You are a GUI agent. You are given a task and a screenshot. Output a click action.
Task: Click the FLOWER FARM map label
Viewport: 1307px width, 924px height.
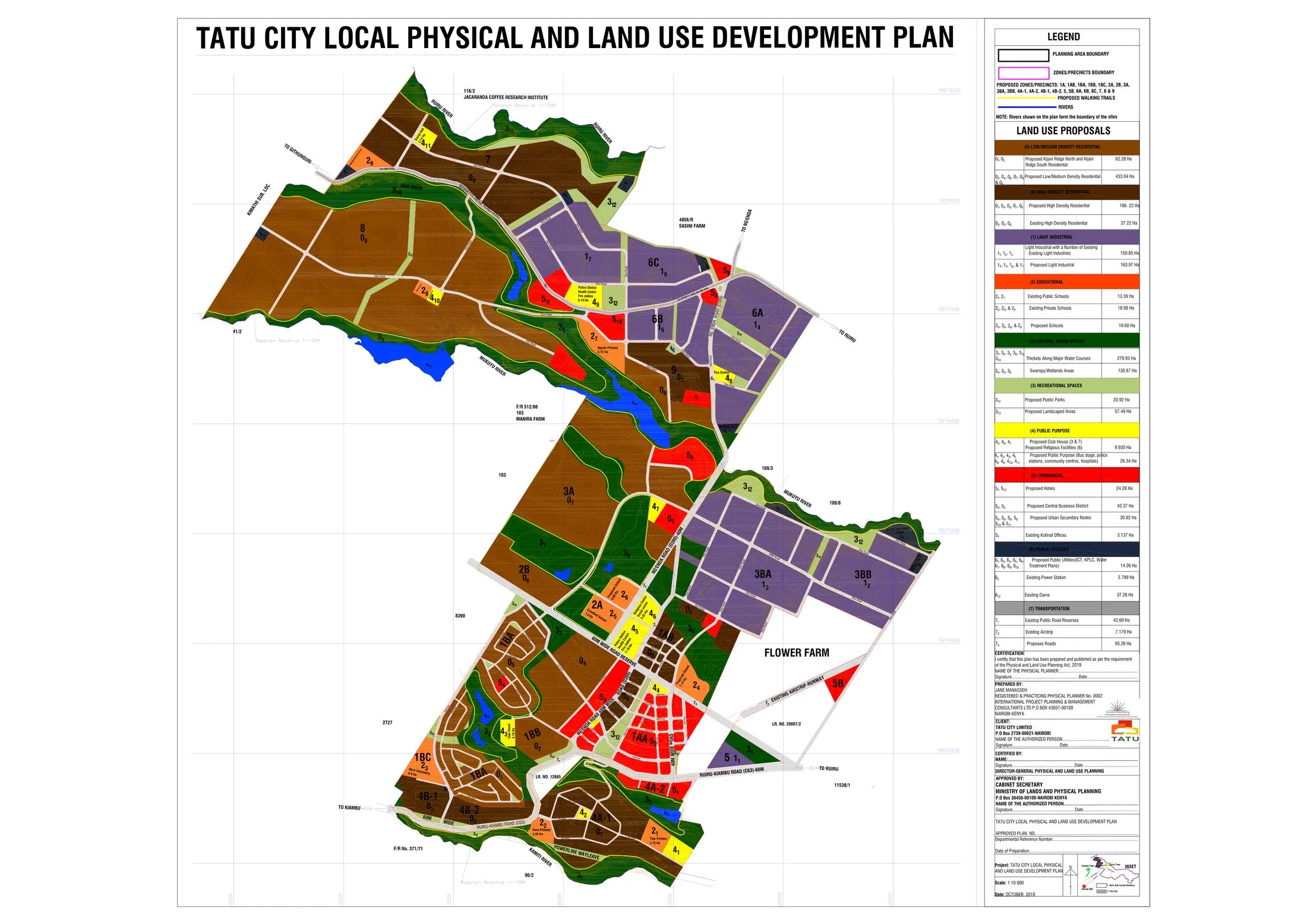point(797,653)
